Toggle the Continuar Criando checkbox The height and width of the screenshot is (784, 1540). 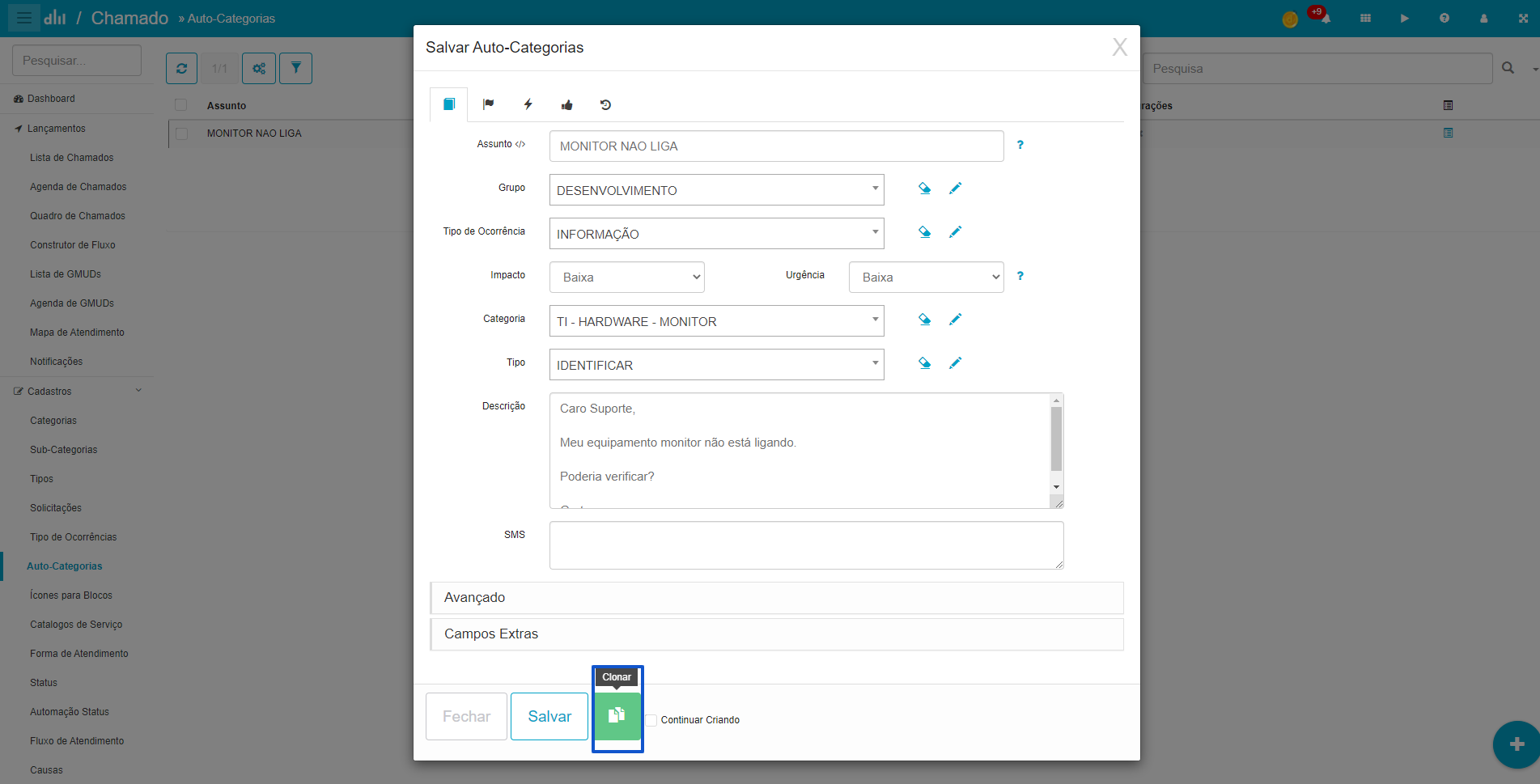pyautogui.click(x=651, y=720)
